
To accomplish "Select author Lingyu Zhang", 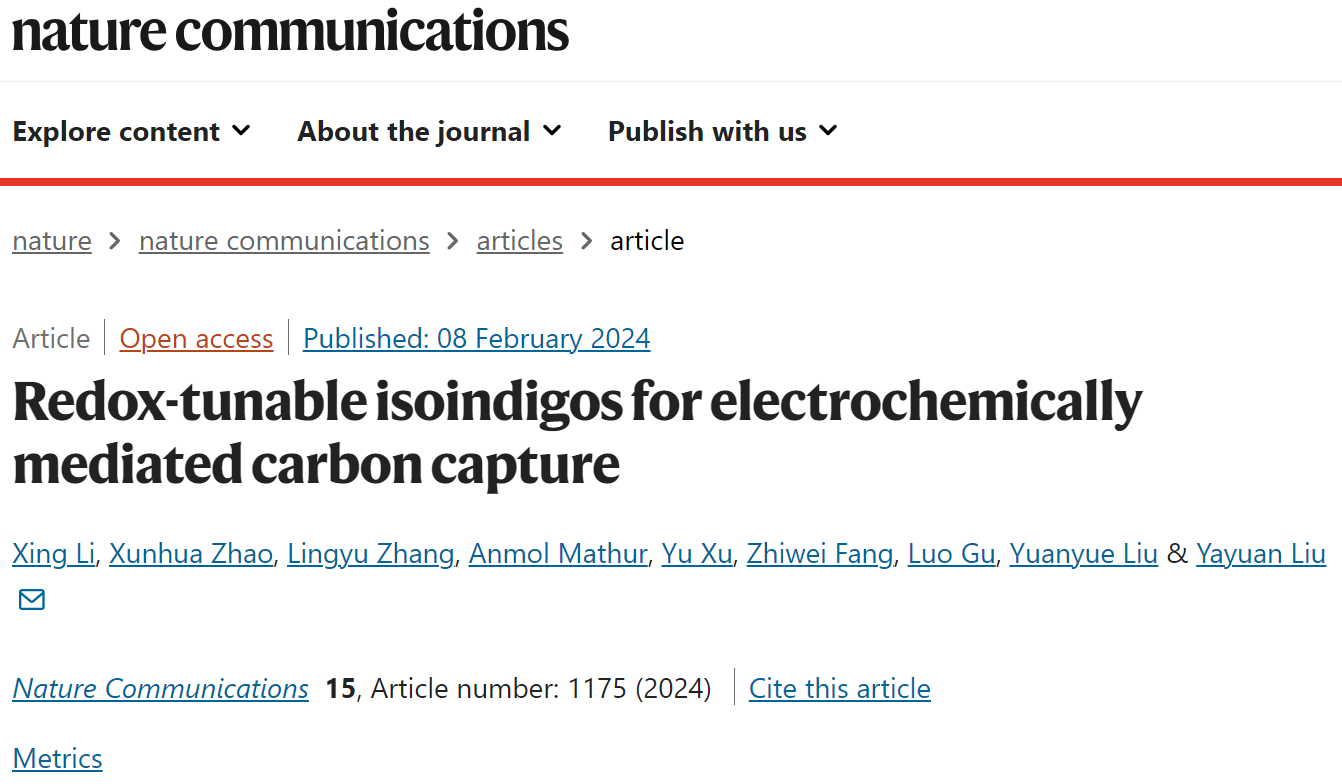I will [370, 553].
